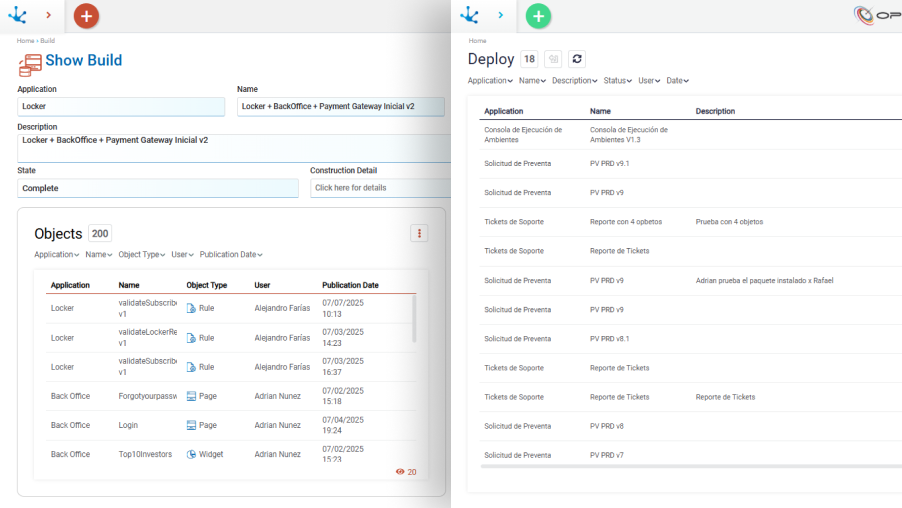Viewport: 902px width, 508px height.
Task: Click the Description text area
Action: (234, 148)
